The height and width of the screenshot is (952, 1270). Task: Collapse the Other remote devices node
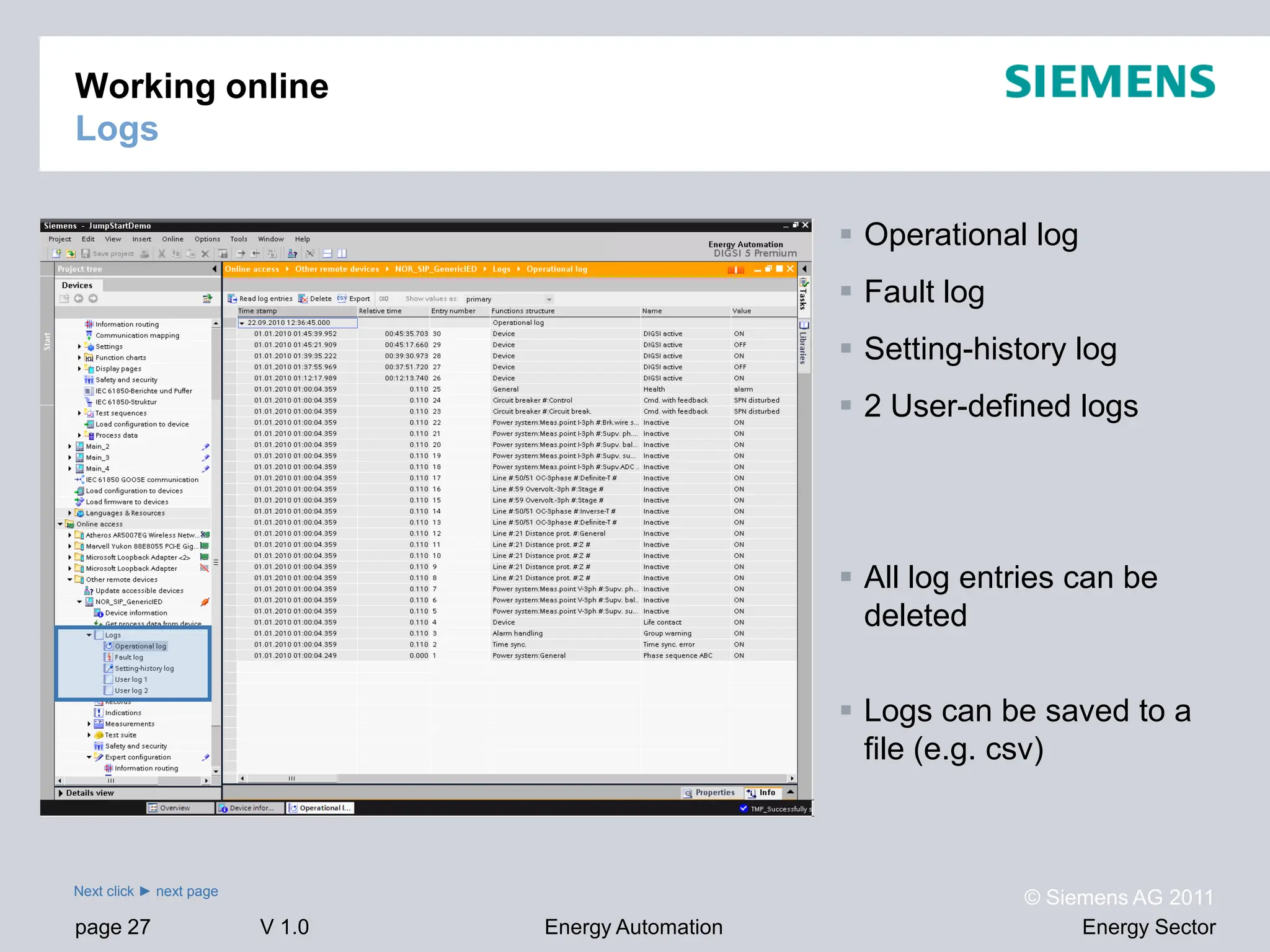point(70,580)
